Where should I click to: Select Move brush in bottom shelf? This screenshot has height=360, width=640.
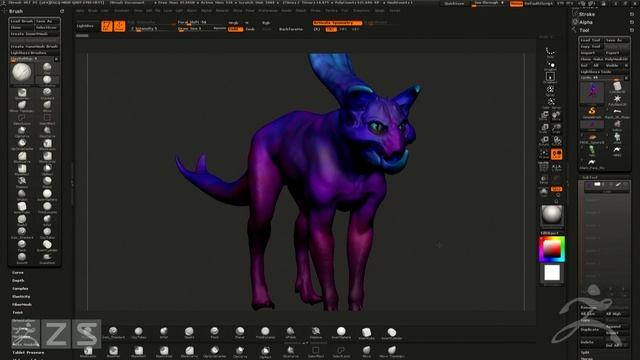point(366,351)
